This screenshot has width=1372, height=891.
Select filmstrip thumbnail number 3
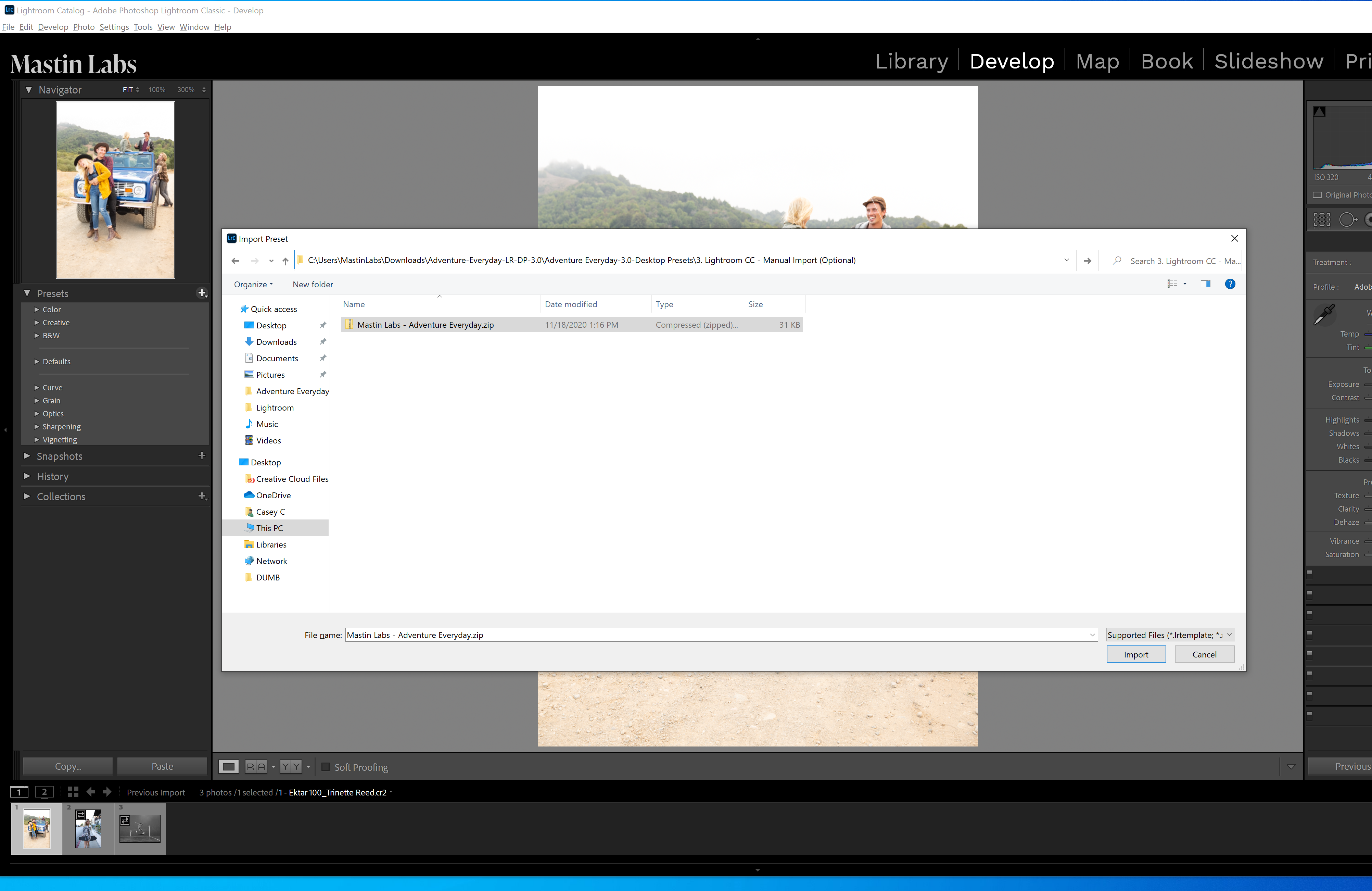tap(140, 829)
